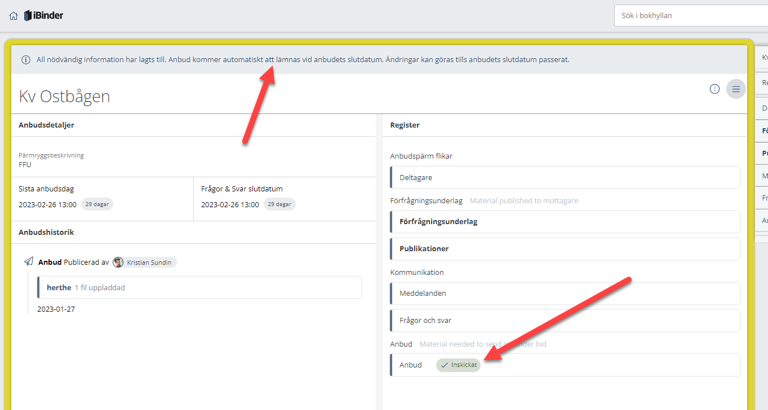Open Frågor och svar section
The width and height of the screenshot is (768, 410).
(x=565, y=320)
